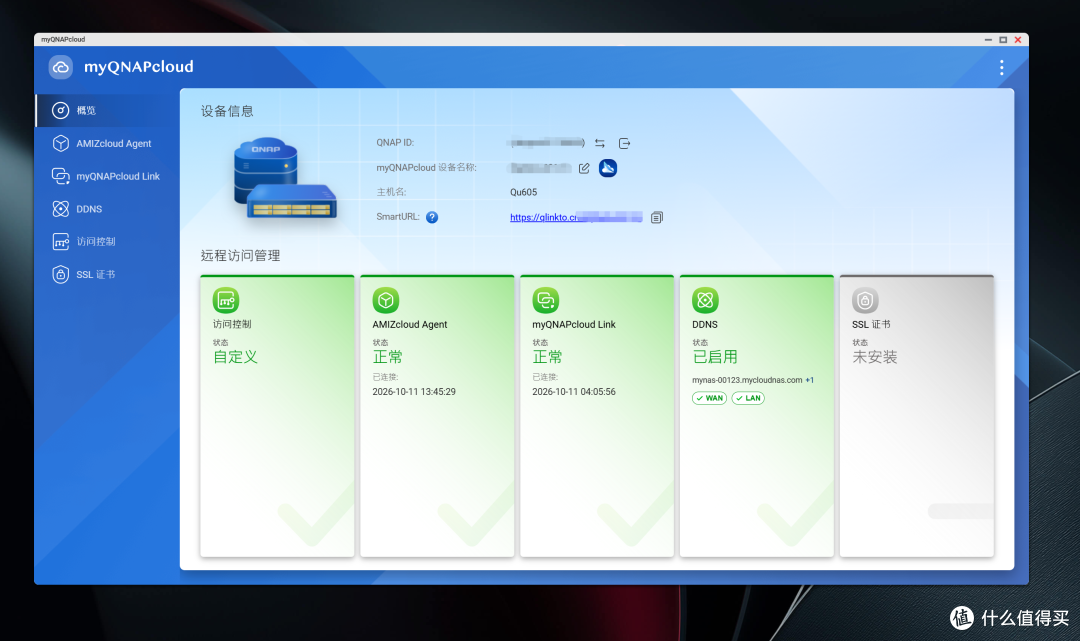
Task: Click the host name value Qu605
Action: click(523, 192)
